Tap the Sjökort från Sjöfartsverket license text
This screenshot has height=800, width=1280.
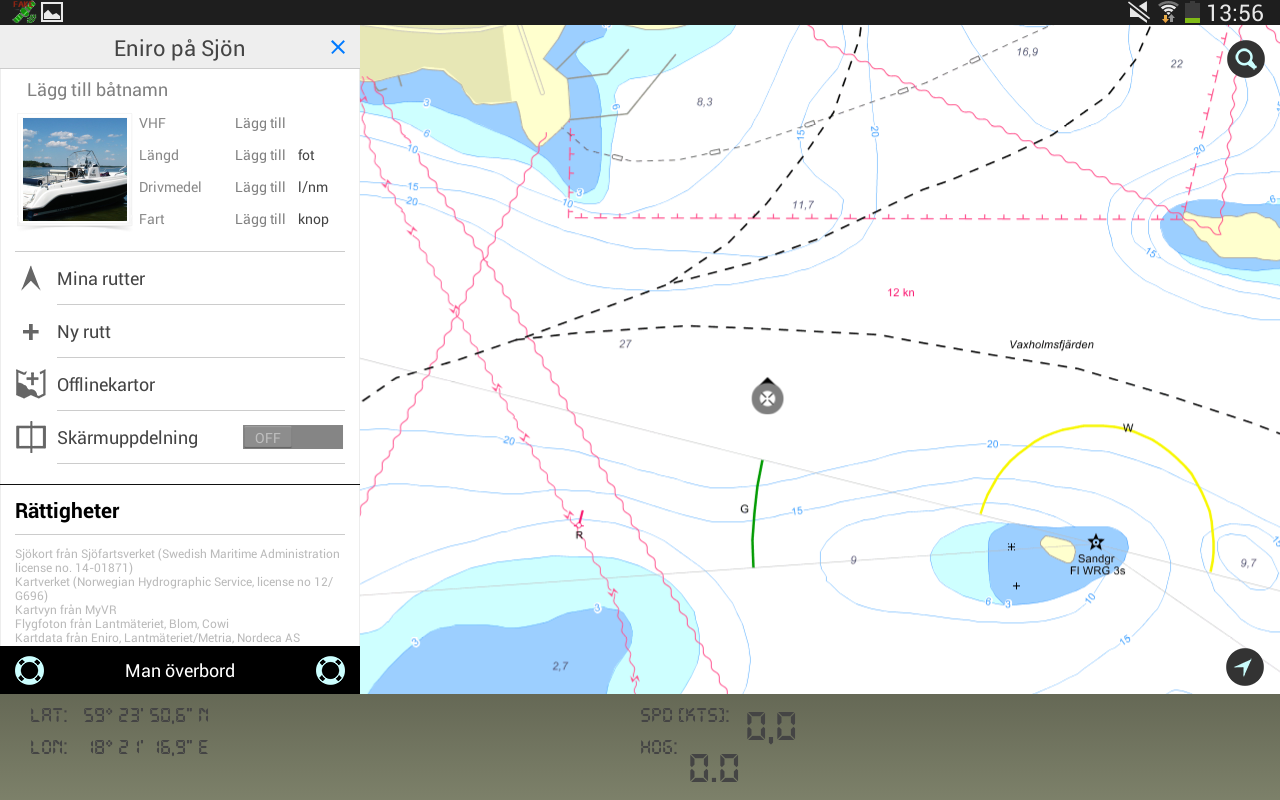coord(177,560)
